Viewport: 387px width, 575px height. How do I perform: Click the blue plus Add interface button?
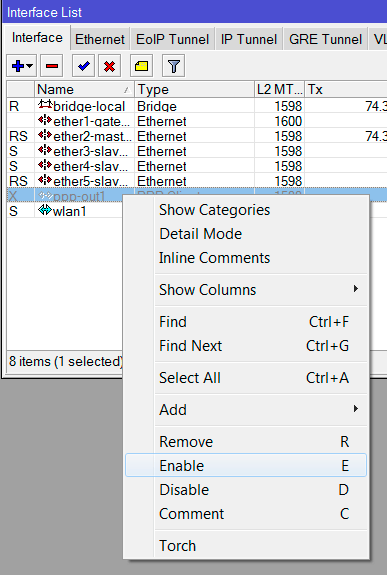pos(18,66)
